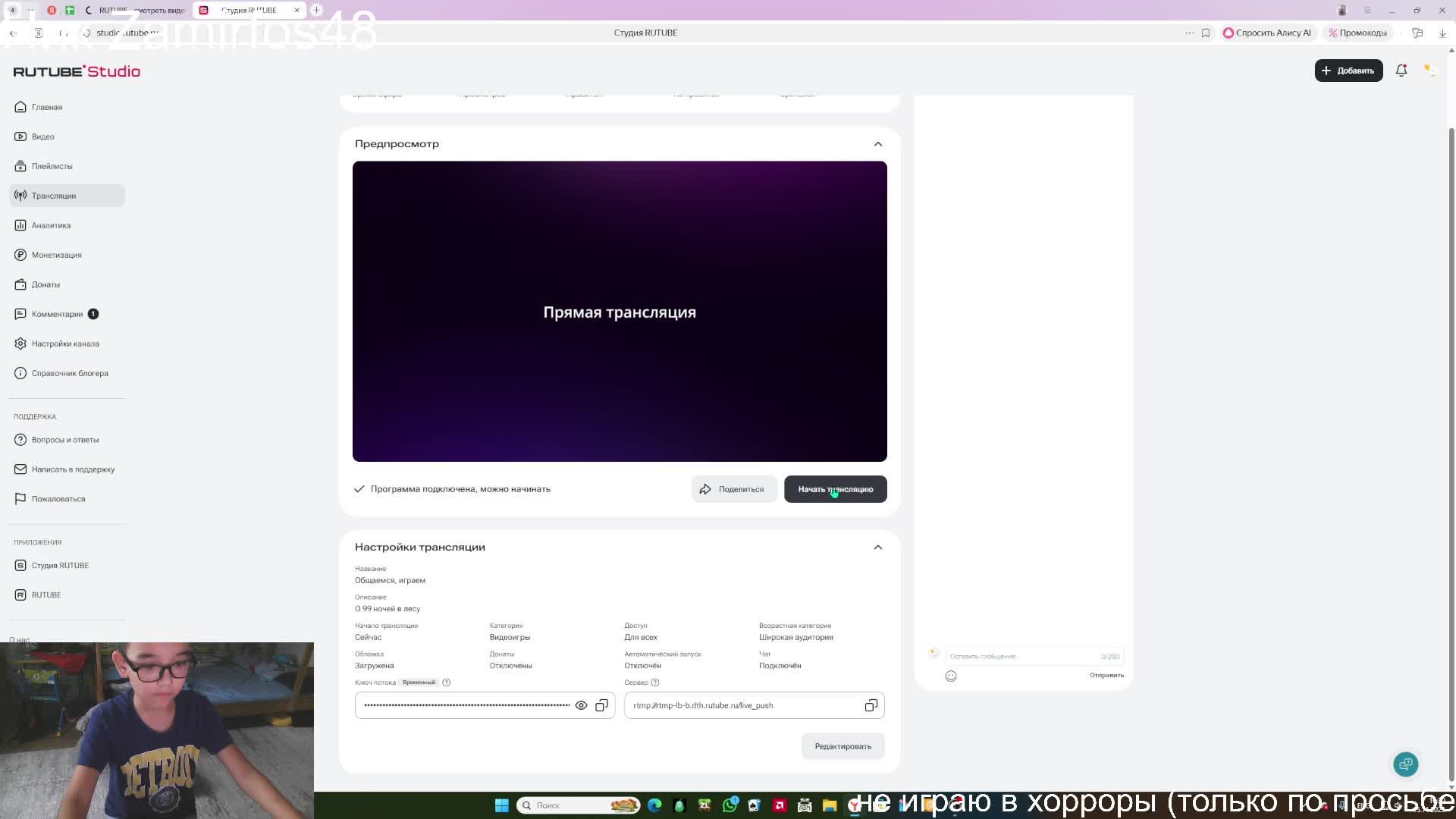The width and height of the screenshot is (1456, 819).
Task: Open Комментарии with one new notification
Action: pyautogui.click(x=57, y=314)
